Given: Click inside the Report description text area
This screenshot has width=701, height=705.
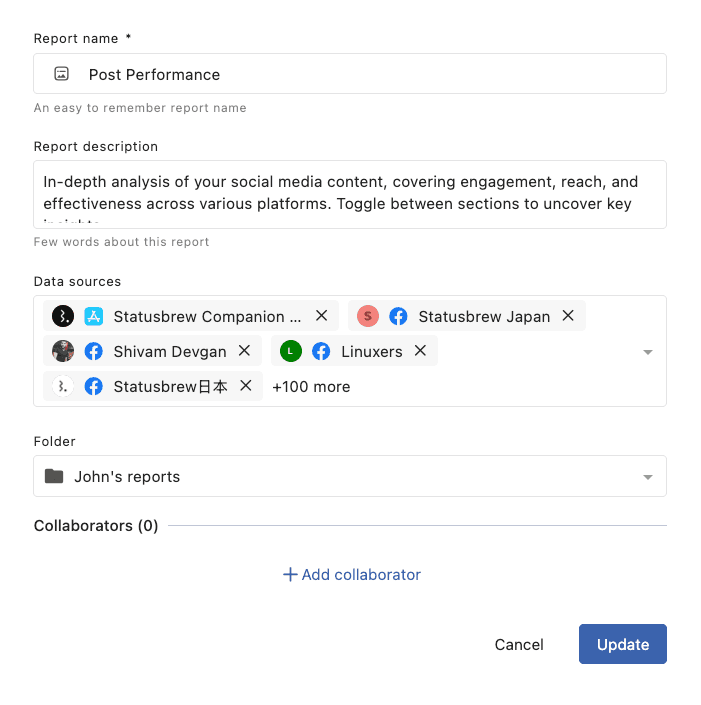Looking at the screenshot, I should point(350,193).
